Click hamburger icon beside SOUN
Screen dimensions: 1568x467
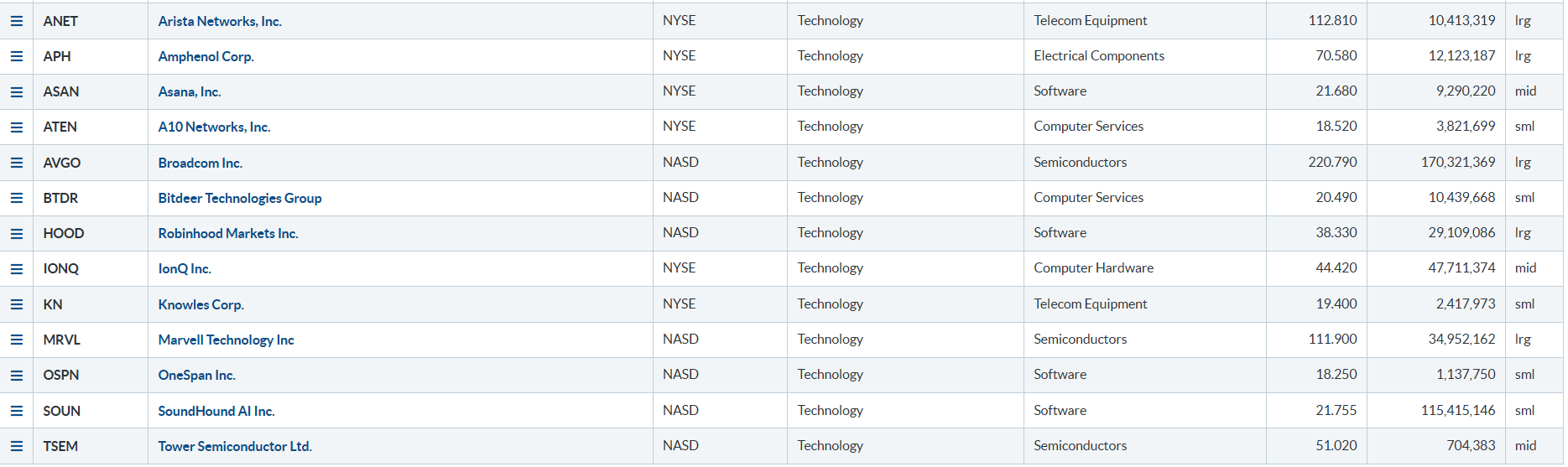[x=17, y=411]
